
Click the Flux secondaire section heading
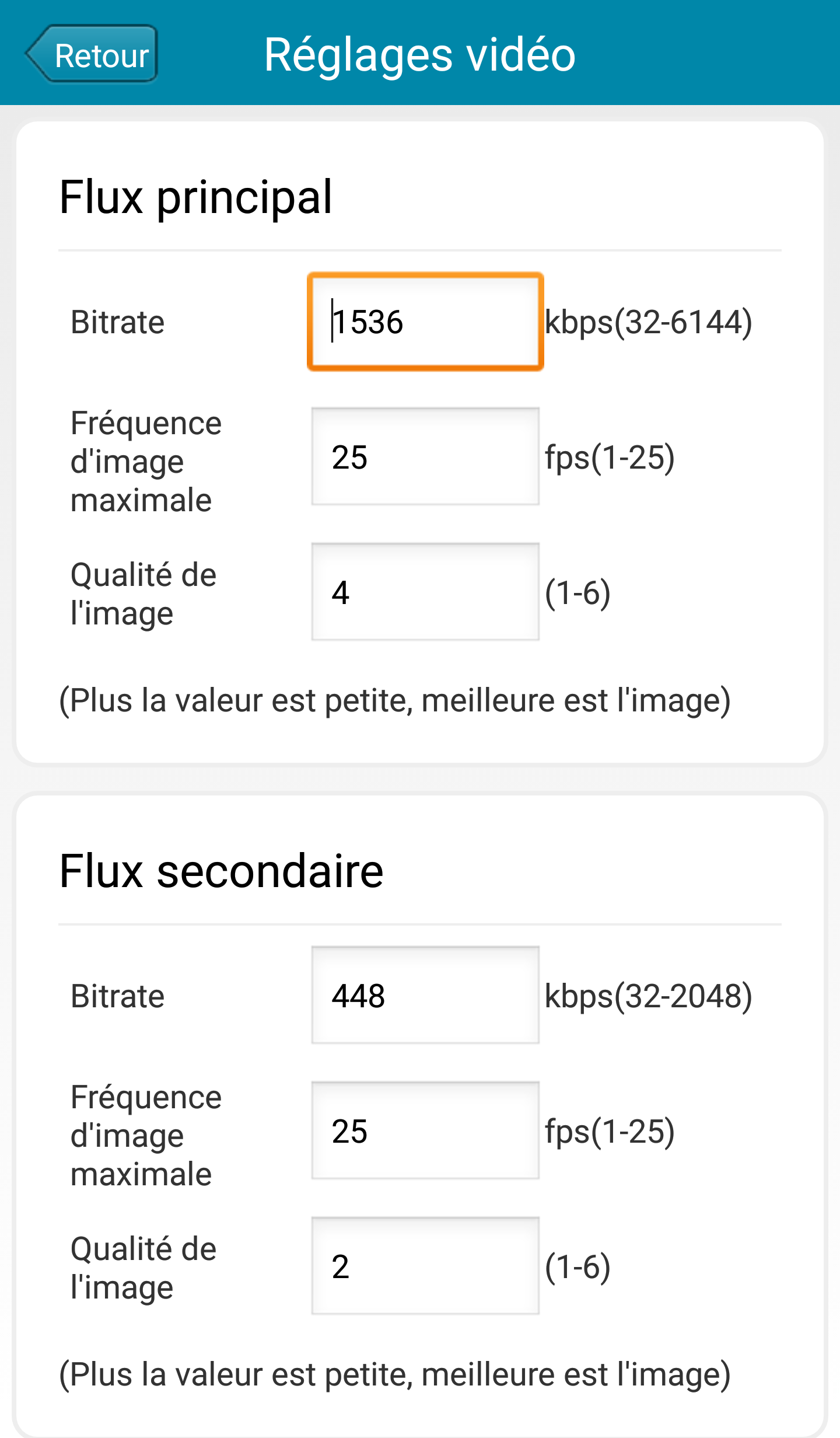(221, 871)
